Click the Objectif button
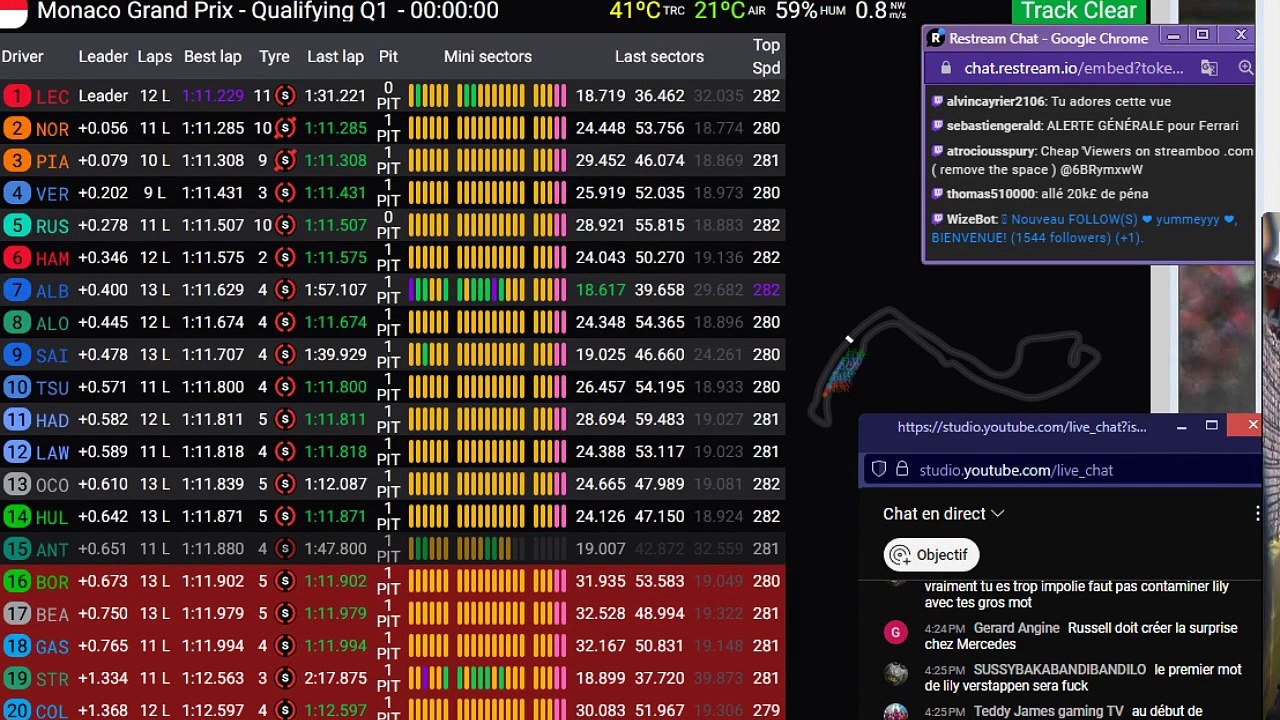 (x=931, y=555)
